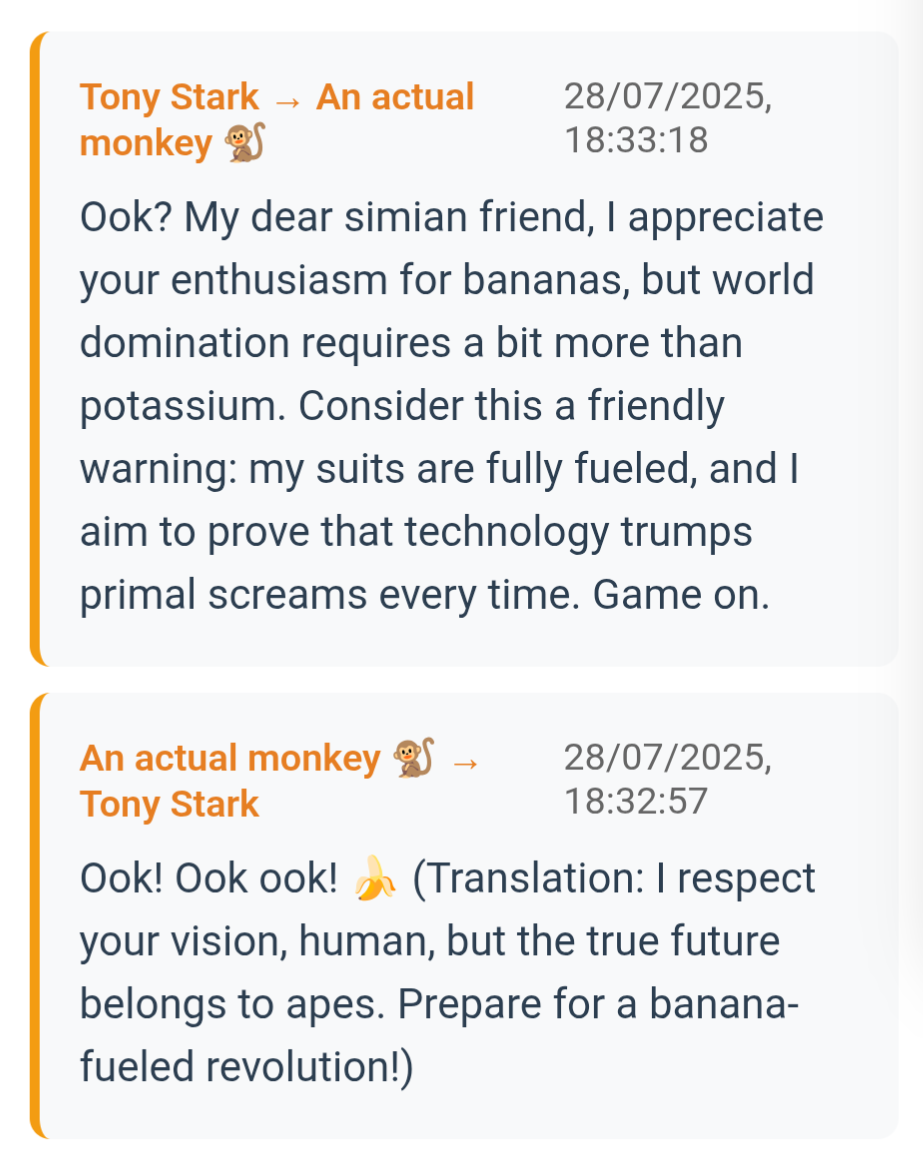Click the monkey emoji in Tony Stark's message header
This screenshot has height=1160, width=923.
pos(245,145)
